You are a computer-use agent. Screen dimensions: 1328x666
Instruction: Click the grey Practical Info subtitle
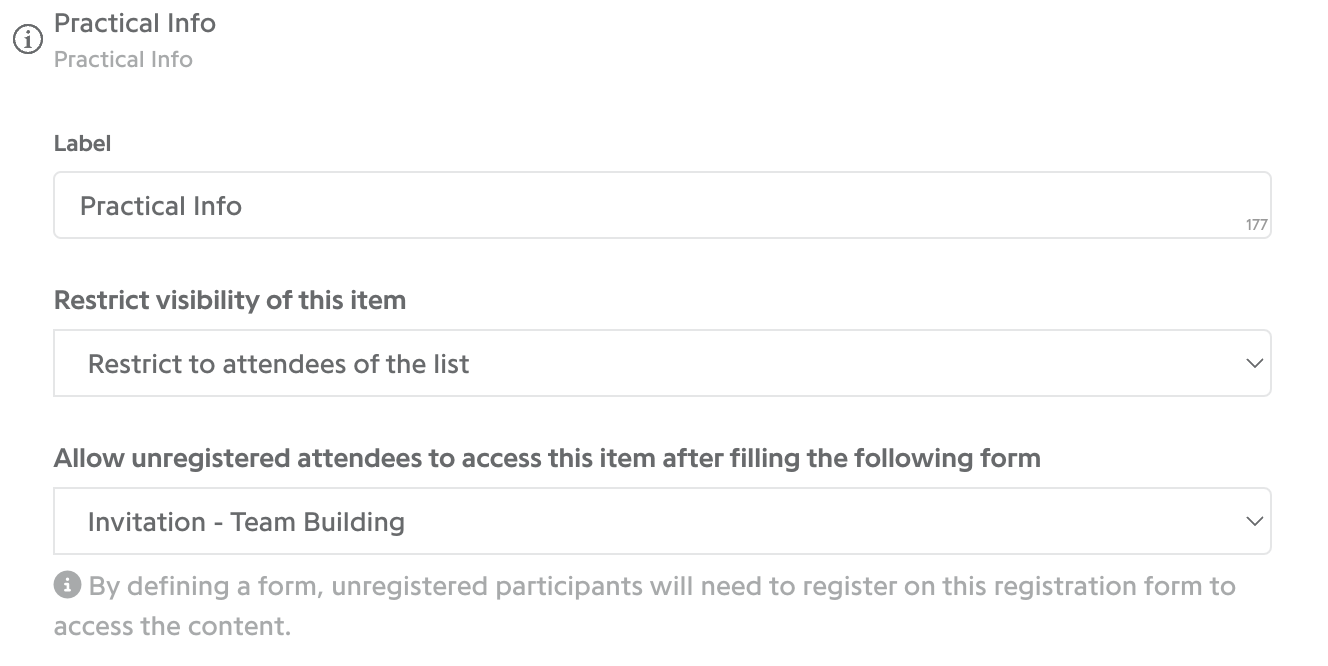coord(123,59)
